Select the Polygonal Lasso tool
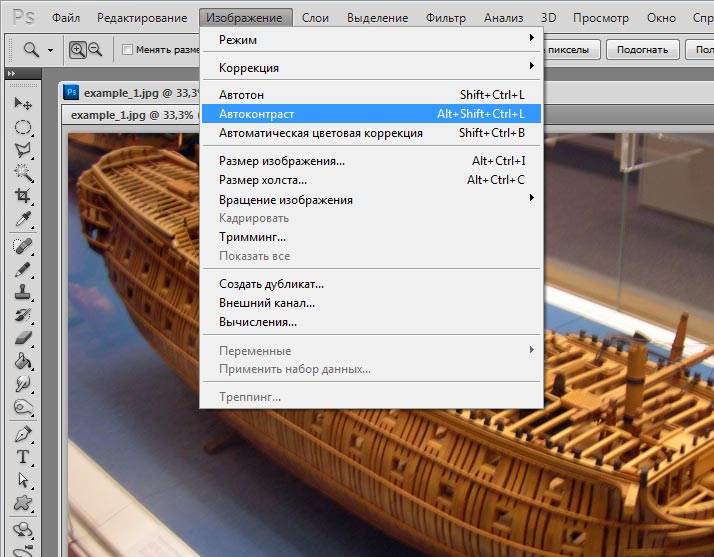The image size is (714, 557). [23, 150]
